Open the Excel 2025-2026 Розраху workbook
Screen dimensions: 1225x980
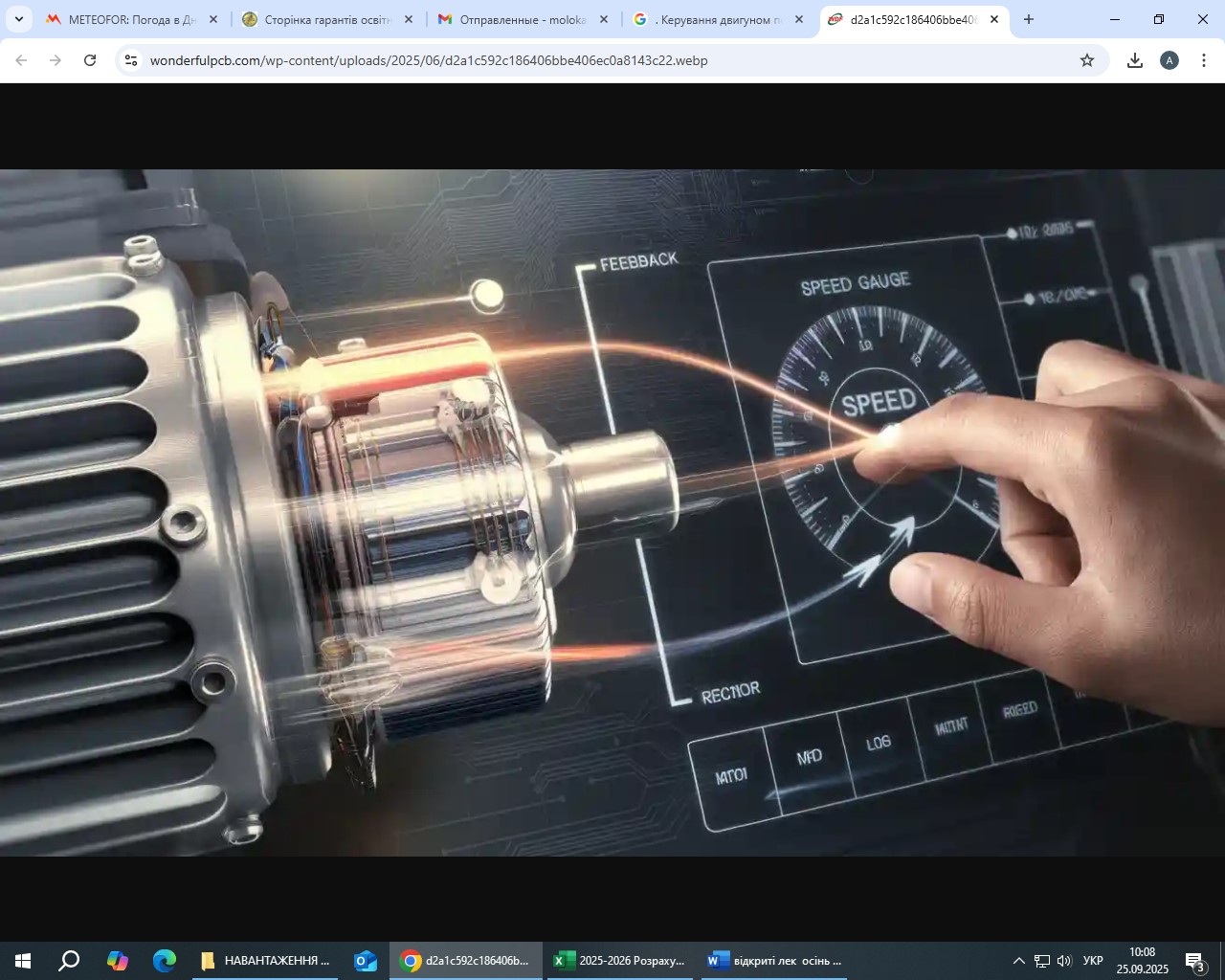pos(619,961)
